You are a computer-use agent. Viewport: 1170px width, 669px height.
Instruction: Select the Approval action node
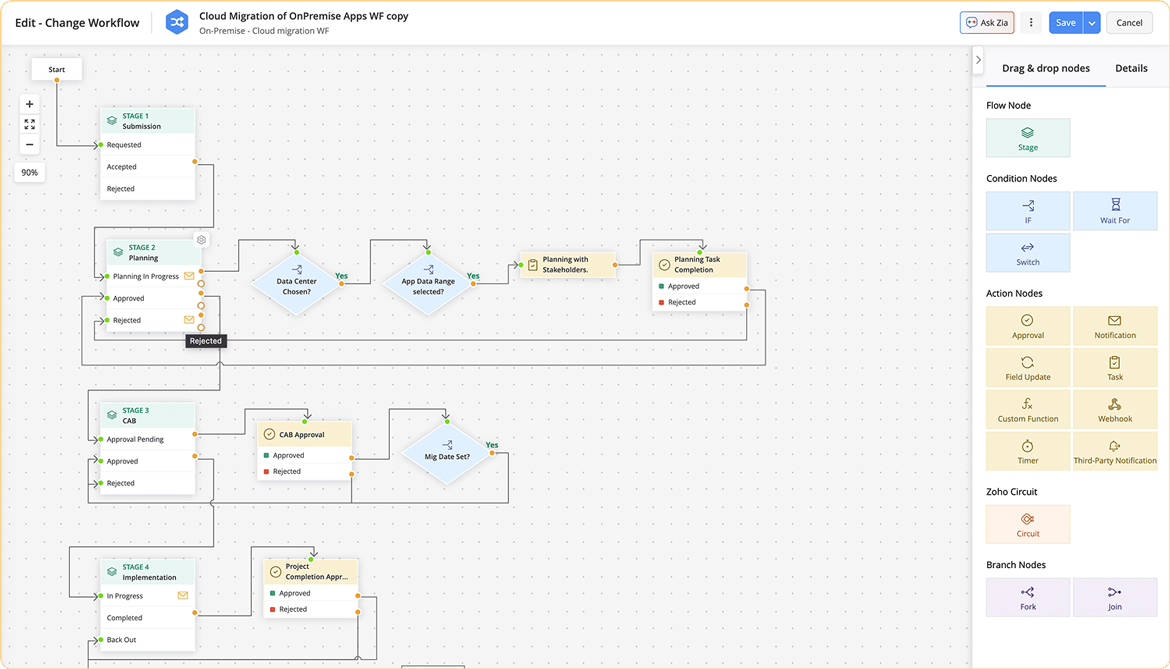pos(1027,325)
